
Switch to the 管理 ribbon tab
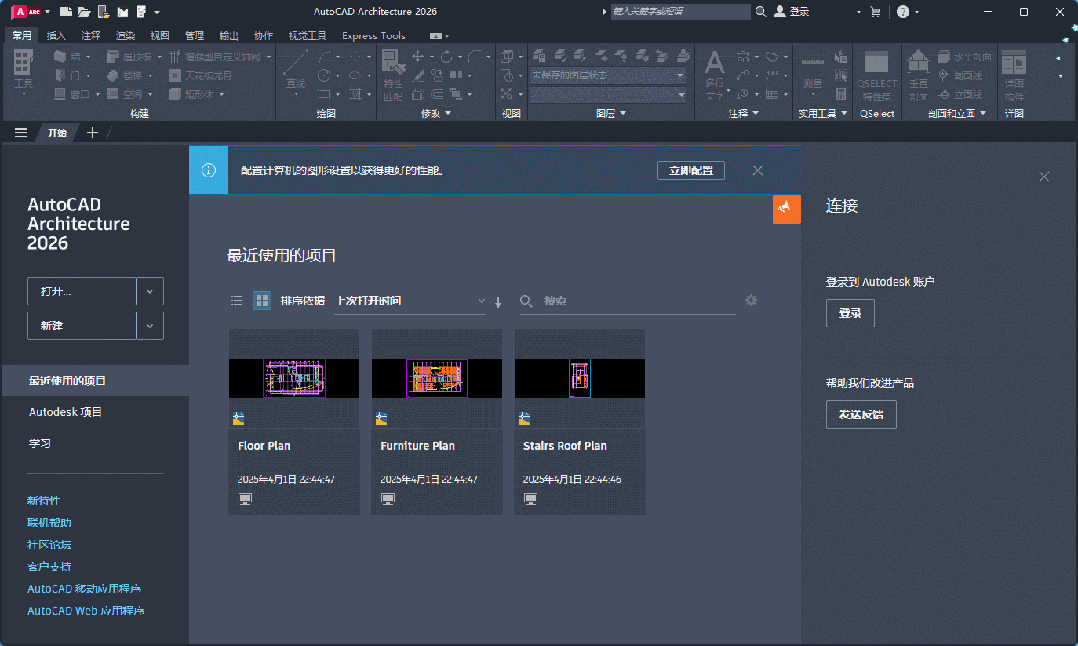[x=194, y=35]
